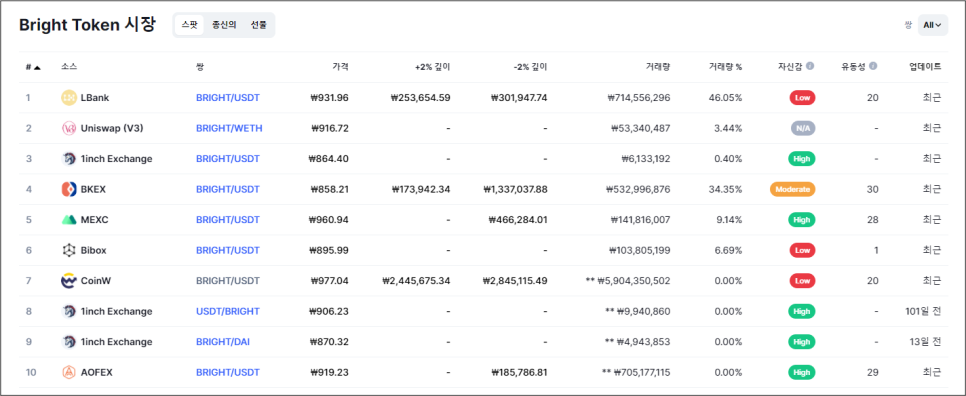Click info icon next to 유동성 header
The image size is (966, 396).
874,66
